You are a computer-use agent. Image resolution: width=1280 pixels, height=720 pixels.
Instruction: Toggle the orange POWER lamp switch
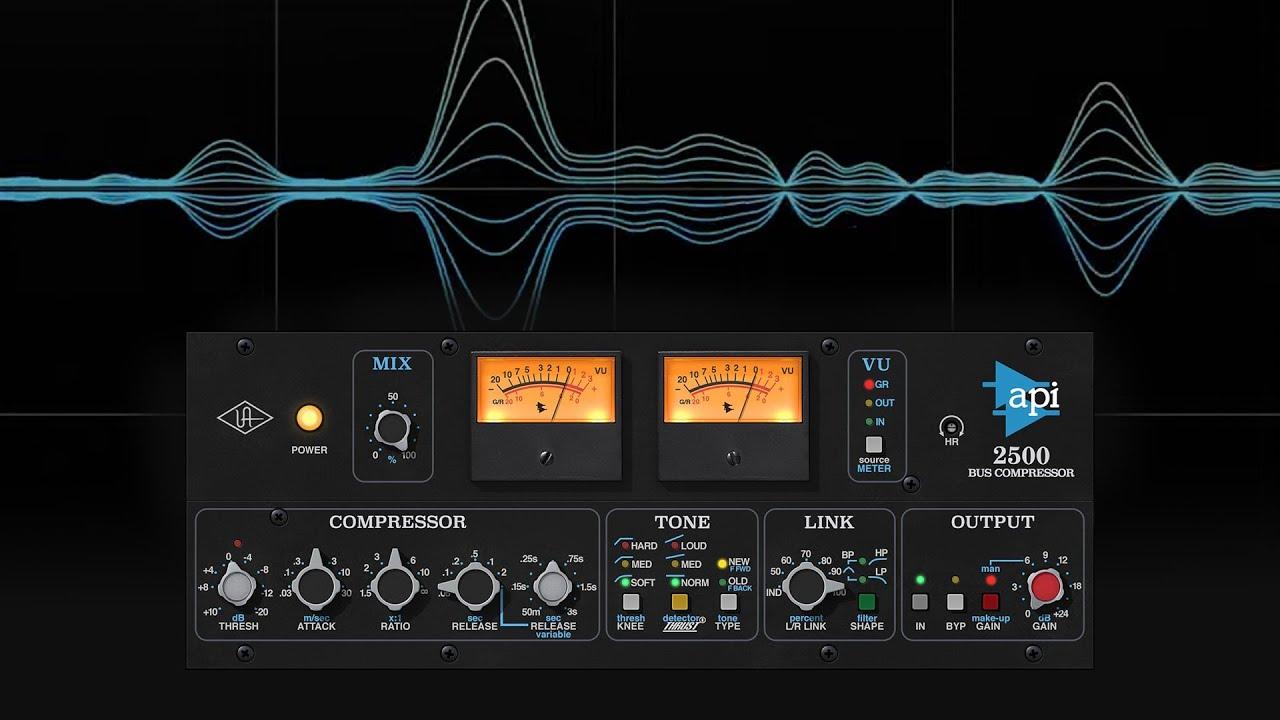(x=309, y=418)
